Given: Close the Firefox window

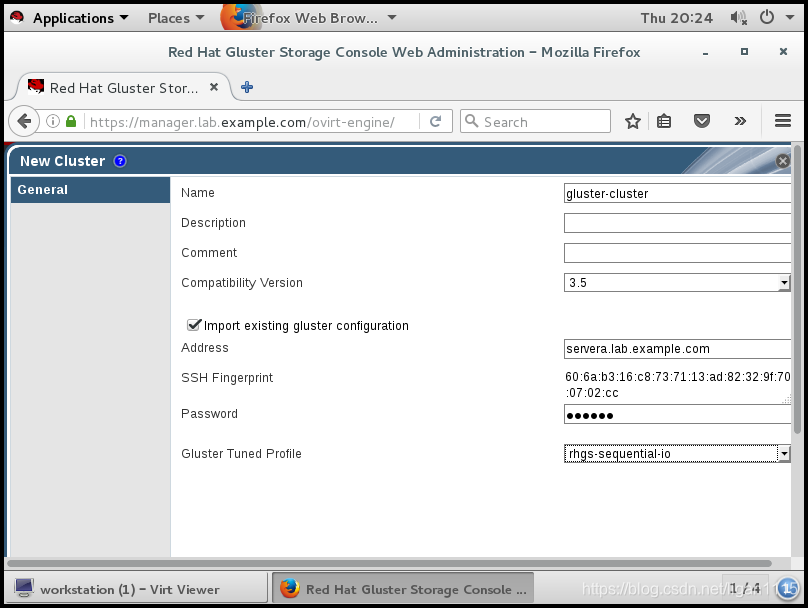Looking at the screenshot, I should pyautogui.click(x=783, y=52).
